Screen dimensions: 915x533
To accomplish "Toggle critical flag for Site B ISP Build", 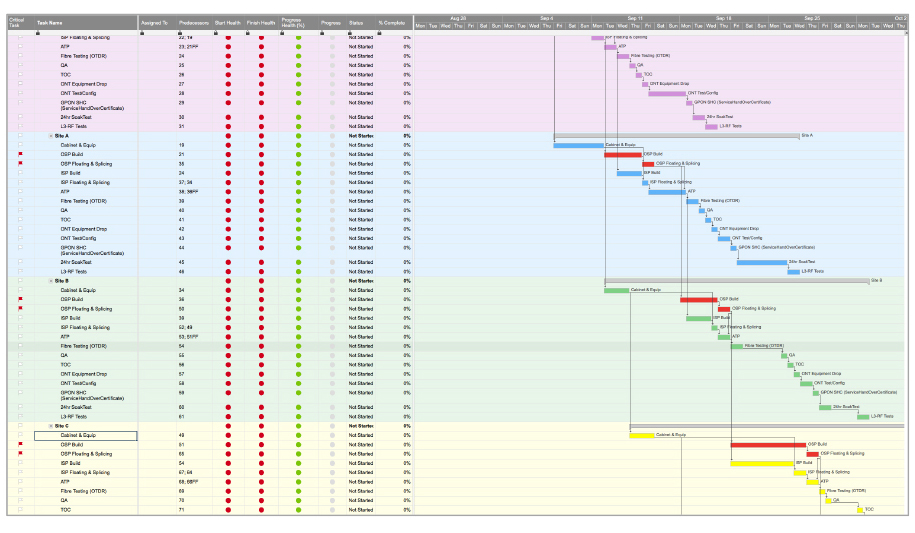I will pos(19,318).
